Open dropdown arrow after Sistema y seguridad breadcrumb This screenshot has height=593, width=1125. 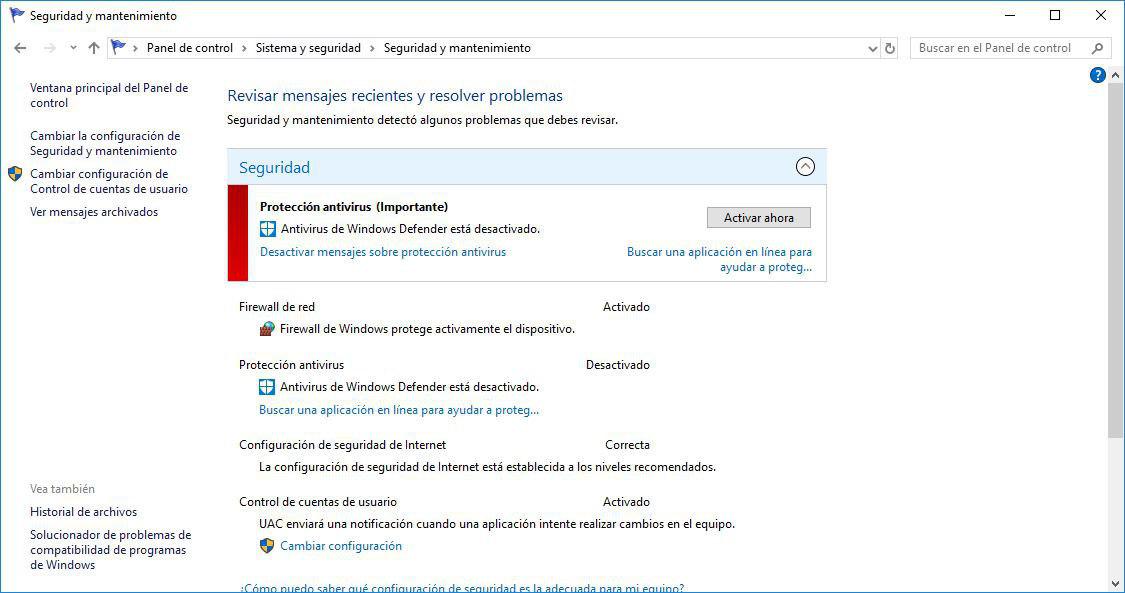coord(372,48)
